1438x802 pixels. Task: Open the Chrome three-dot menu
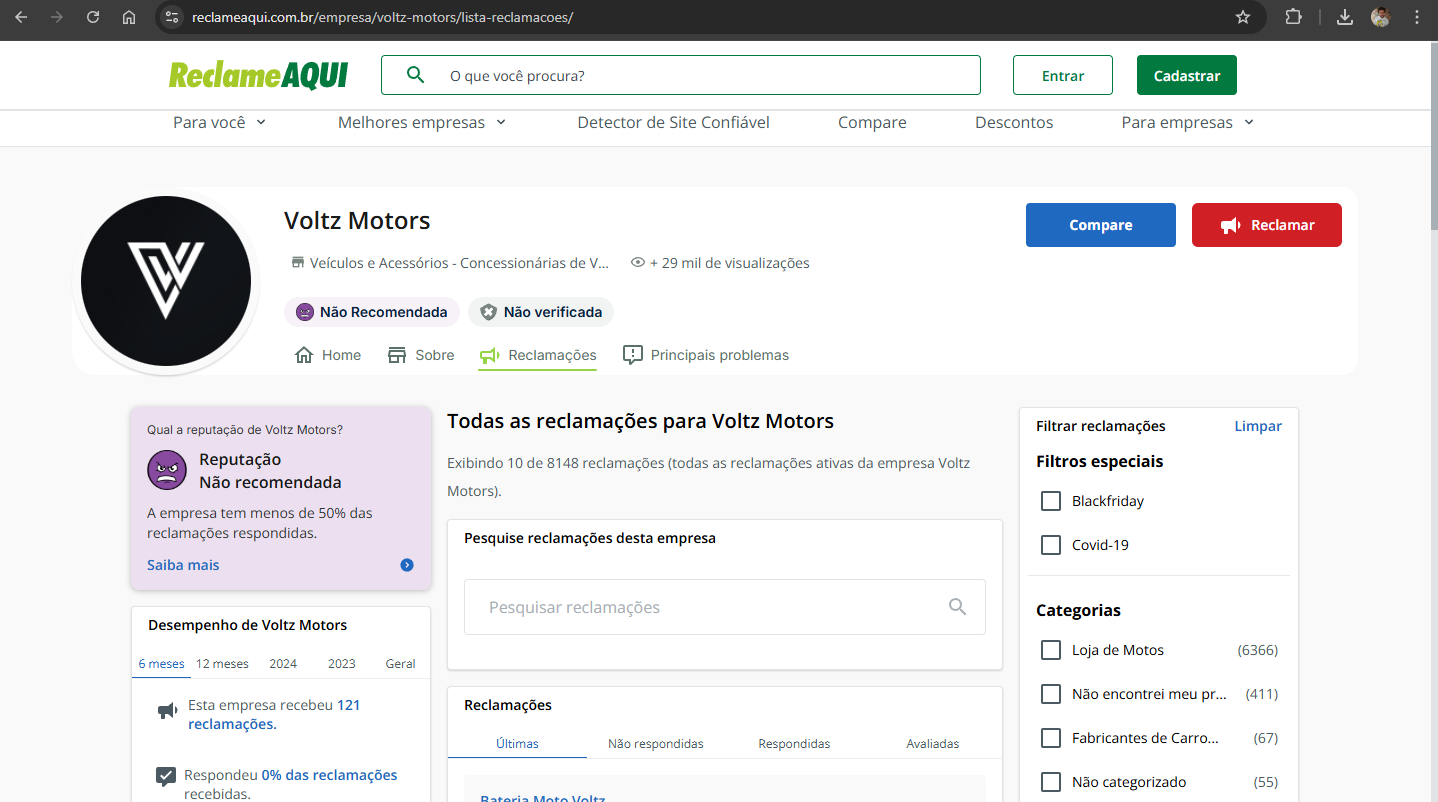pos(1417,17)
